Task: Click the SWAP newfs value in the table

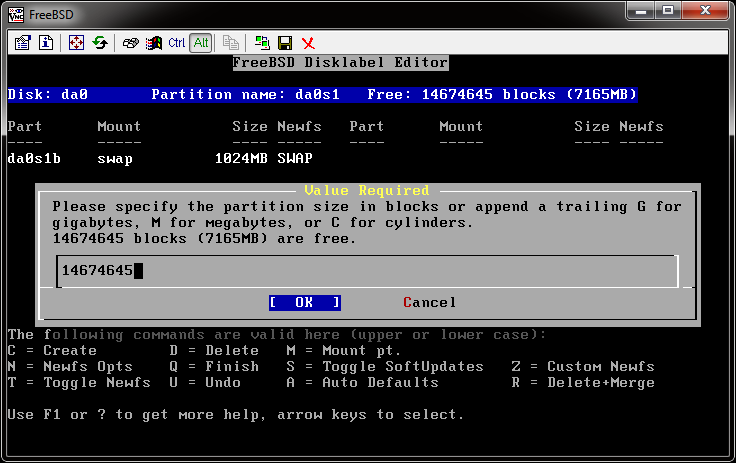Action: [295, 158]
